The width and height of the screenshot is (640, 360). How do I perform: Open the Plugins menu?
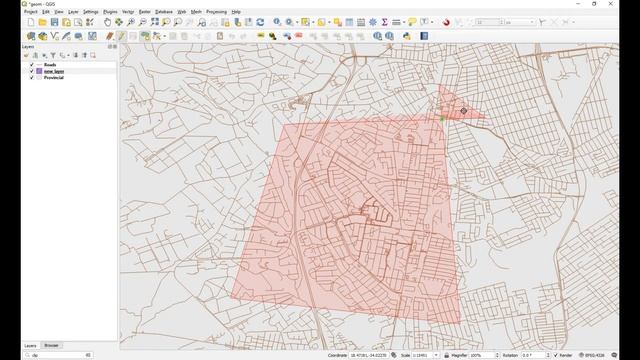[110, 12]
